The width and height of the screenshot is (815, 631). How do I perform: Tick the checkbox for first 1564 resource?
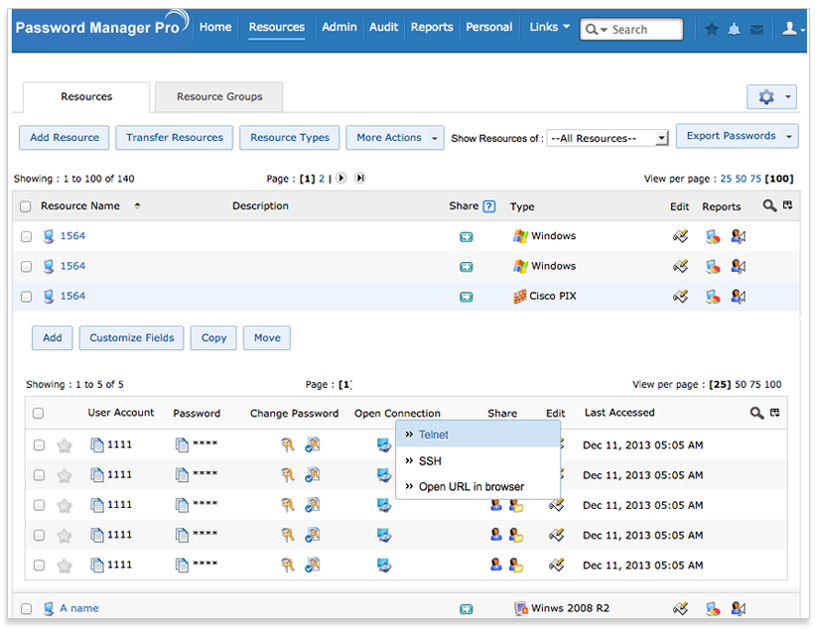pyautogui.click(x=26, y=237)
